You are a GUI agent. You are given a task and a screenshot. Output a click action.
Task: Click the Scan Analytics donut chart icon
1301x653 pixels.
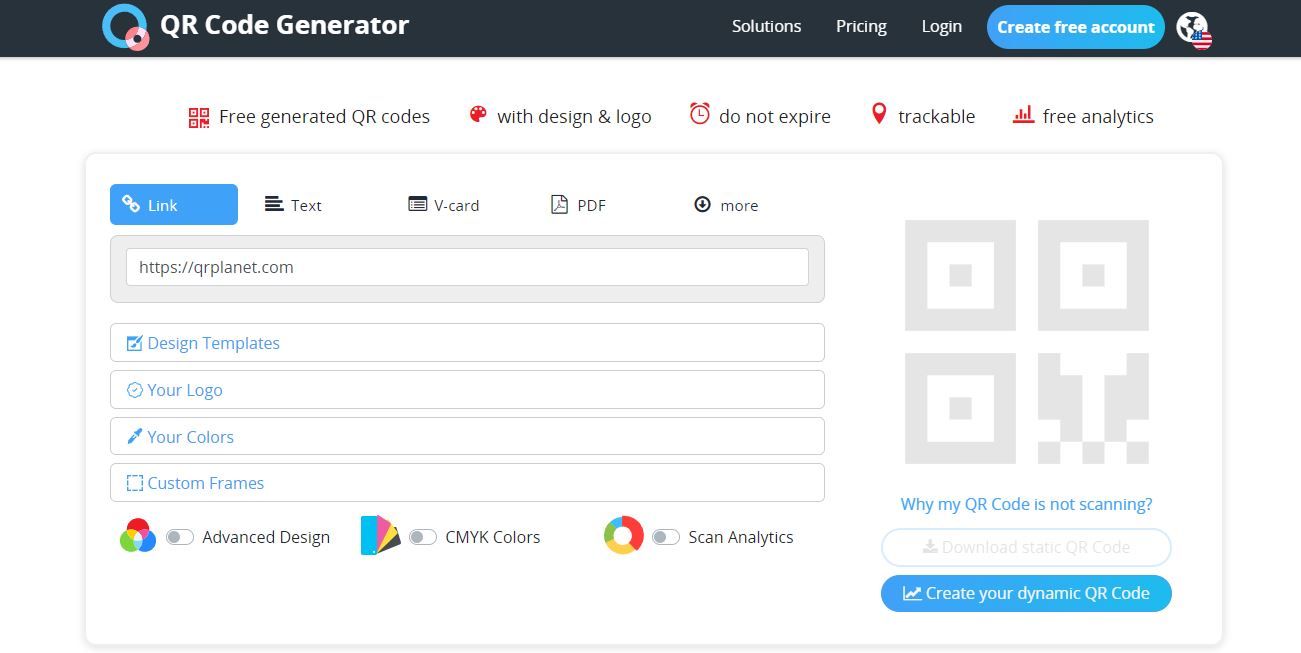point(623,537)
